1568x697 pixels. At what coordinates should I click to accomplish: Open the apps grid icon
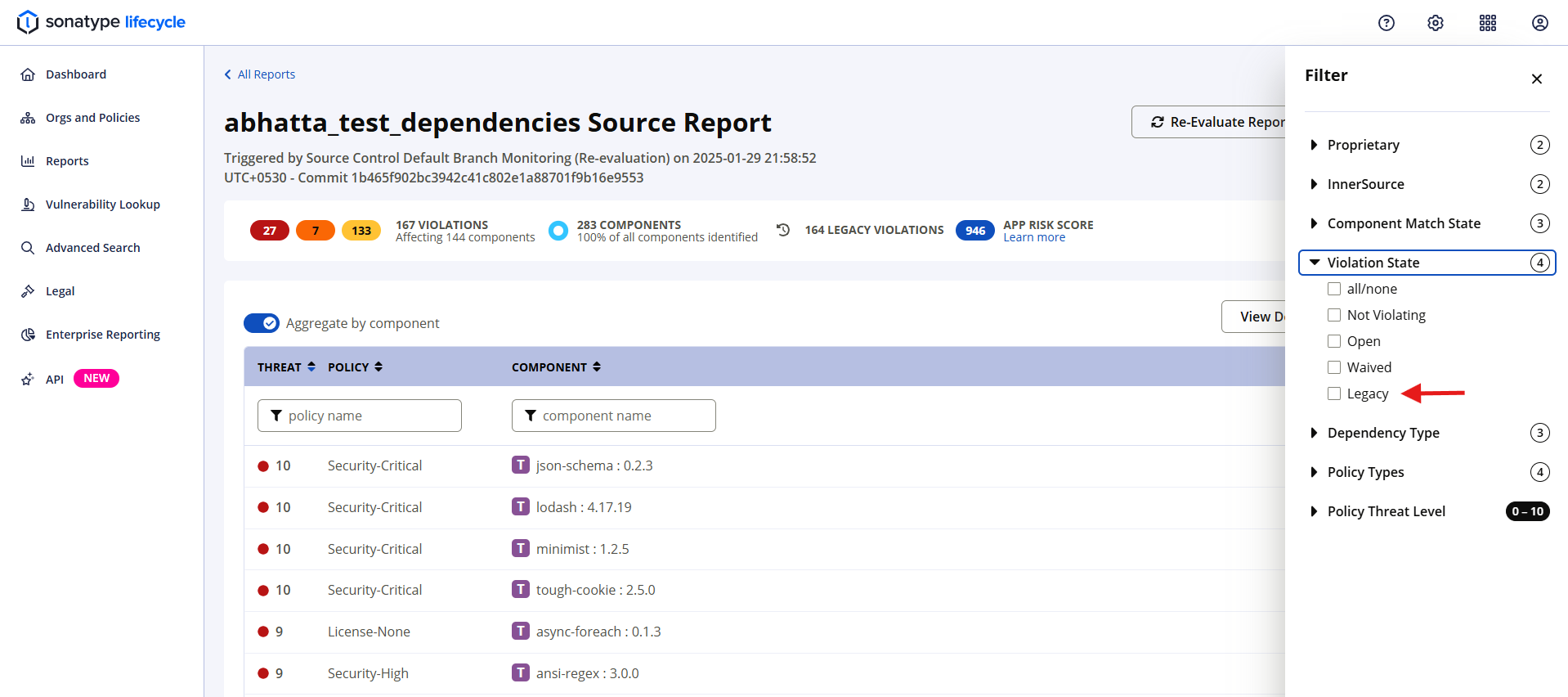tap(1488, 23)
